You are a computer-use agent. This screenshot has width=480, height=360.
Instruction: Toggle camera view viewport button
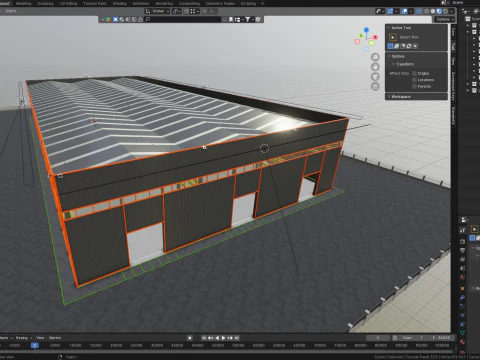coord(375,77)
